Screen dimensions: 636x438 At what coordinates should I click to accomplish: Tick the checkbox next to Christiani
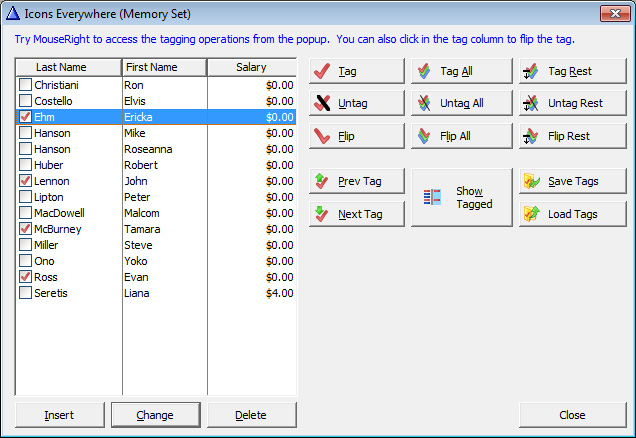click(x=25, y=85)
